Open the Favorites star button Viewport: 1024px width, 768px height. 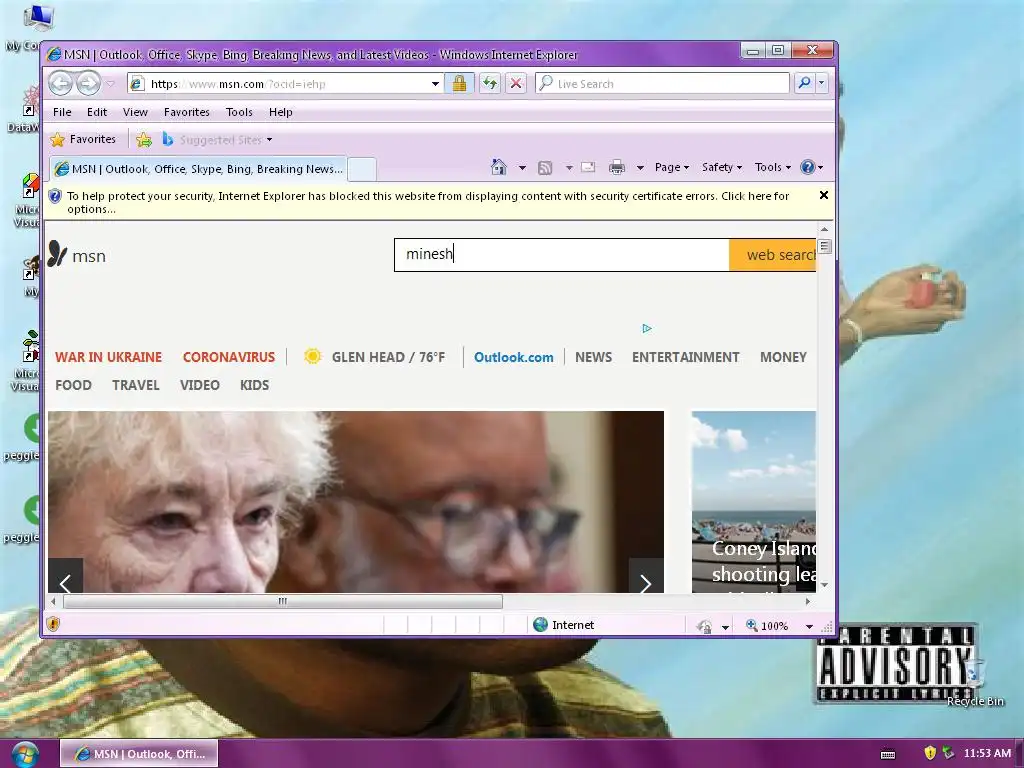point(83,139)
